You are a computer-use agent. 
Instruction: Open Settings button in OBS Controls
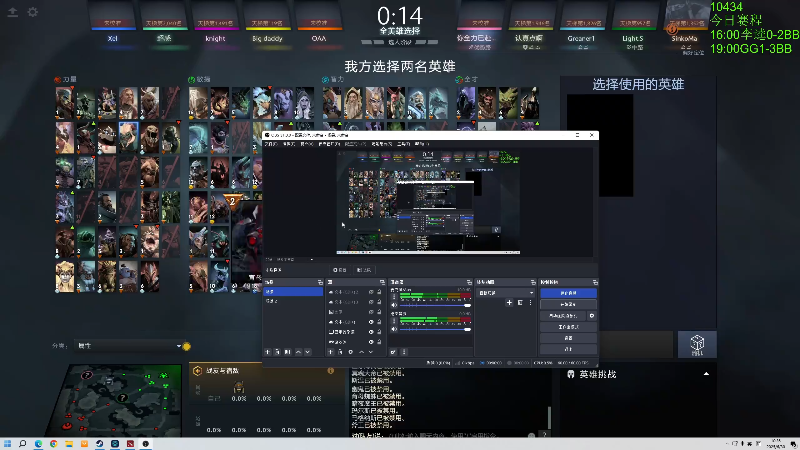point(569,338)
